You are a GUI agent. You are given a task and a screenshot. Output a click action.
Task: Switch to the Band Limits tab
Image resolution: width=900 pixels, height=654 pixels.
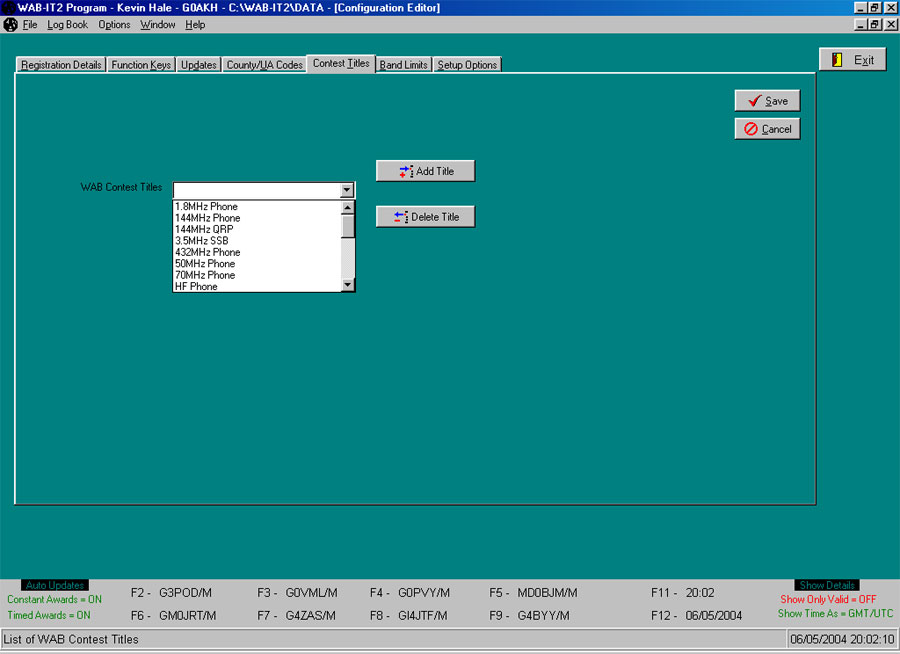[403, 62]
